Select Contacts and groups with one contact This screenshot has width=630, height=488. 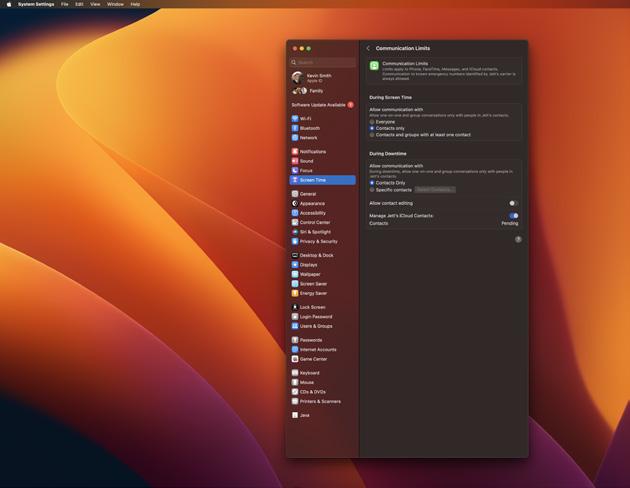point(372,135)
